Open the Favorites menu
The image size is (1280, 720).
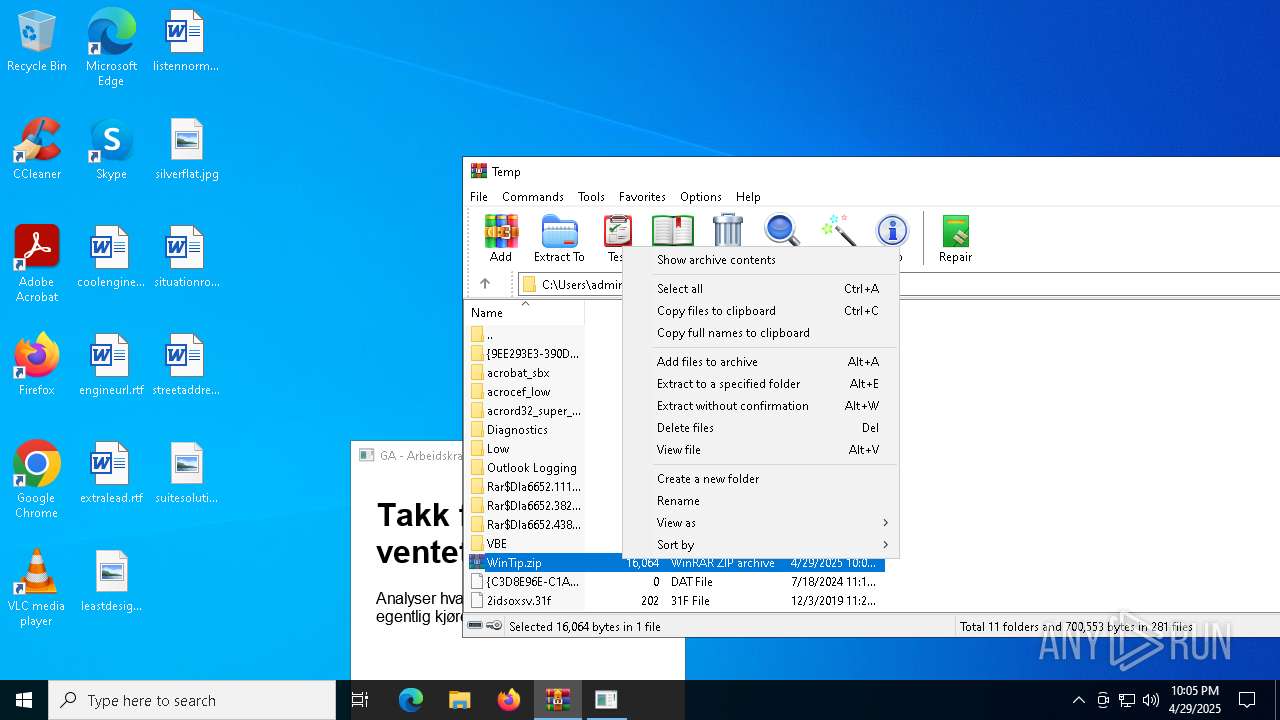pyautogui.click(x=642, y=197)
